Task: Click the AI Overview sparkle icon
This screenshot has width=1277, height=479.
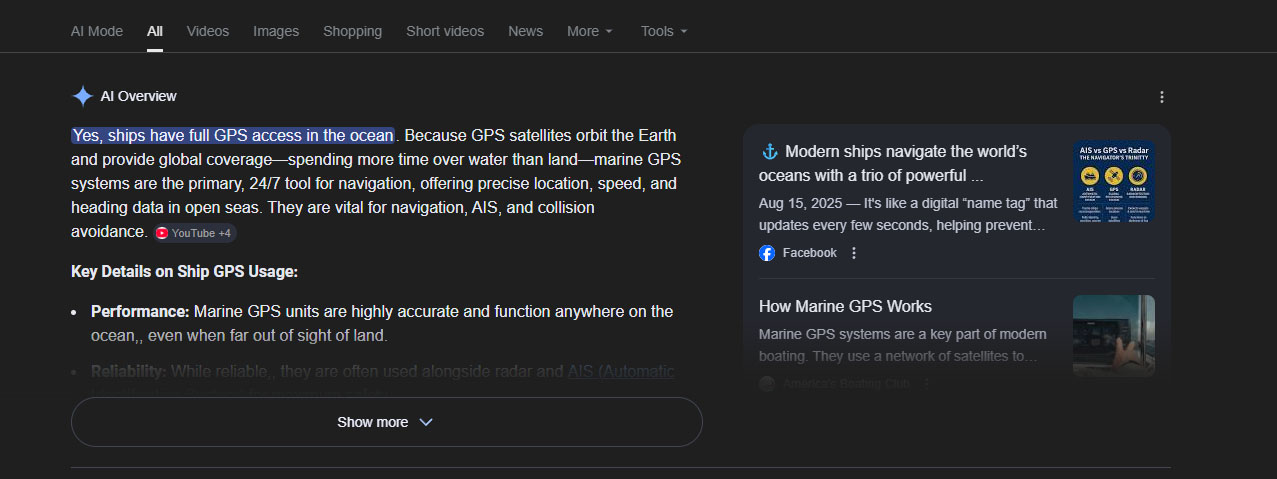Action: (x=82, y=96)
